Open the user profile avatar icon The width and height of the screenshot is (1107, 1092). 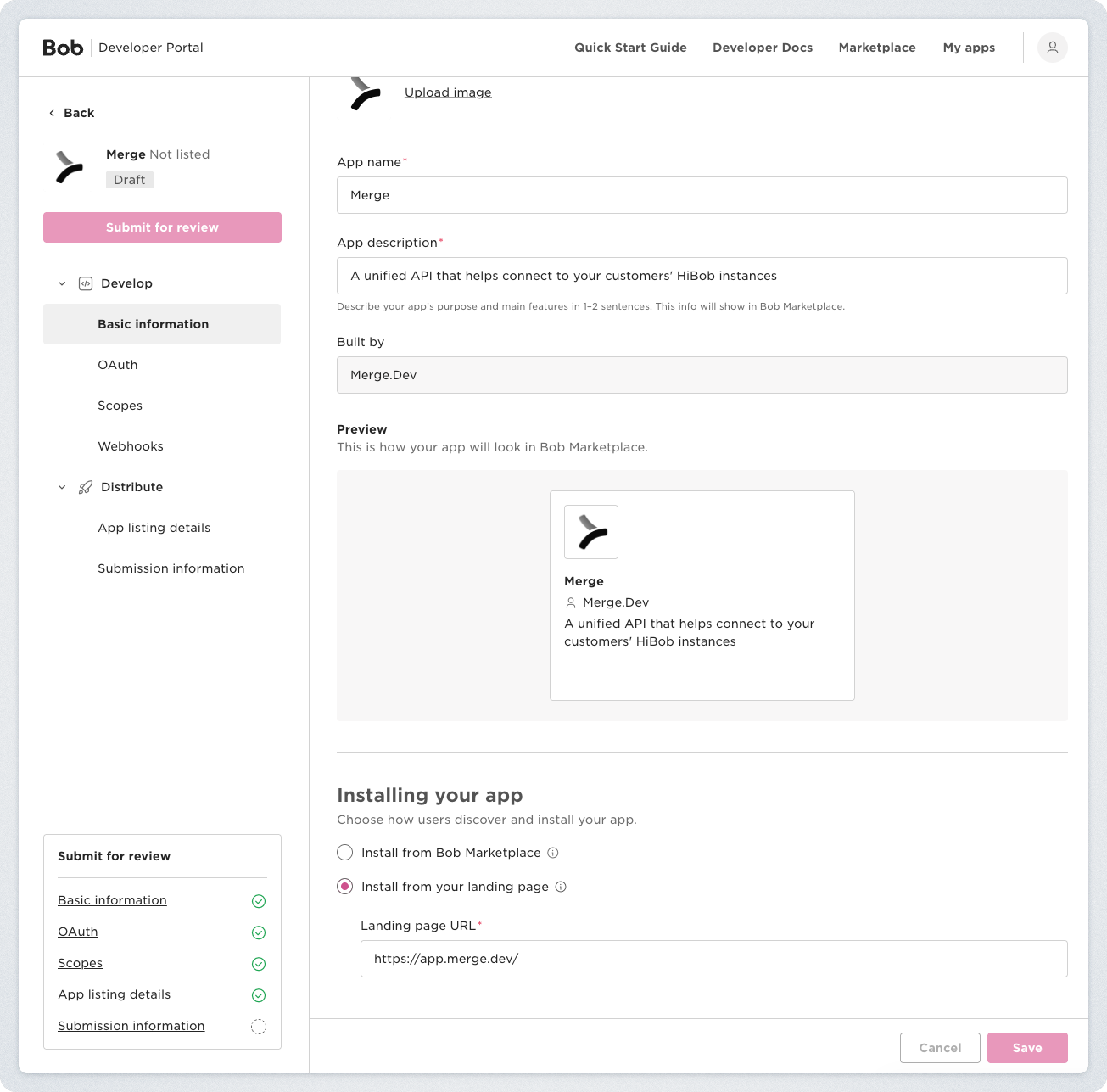point(1052,48)
